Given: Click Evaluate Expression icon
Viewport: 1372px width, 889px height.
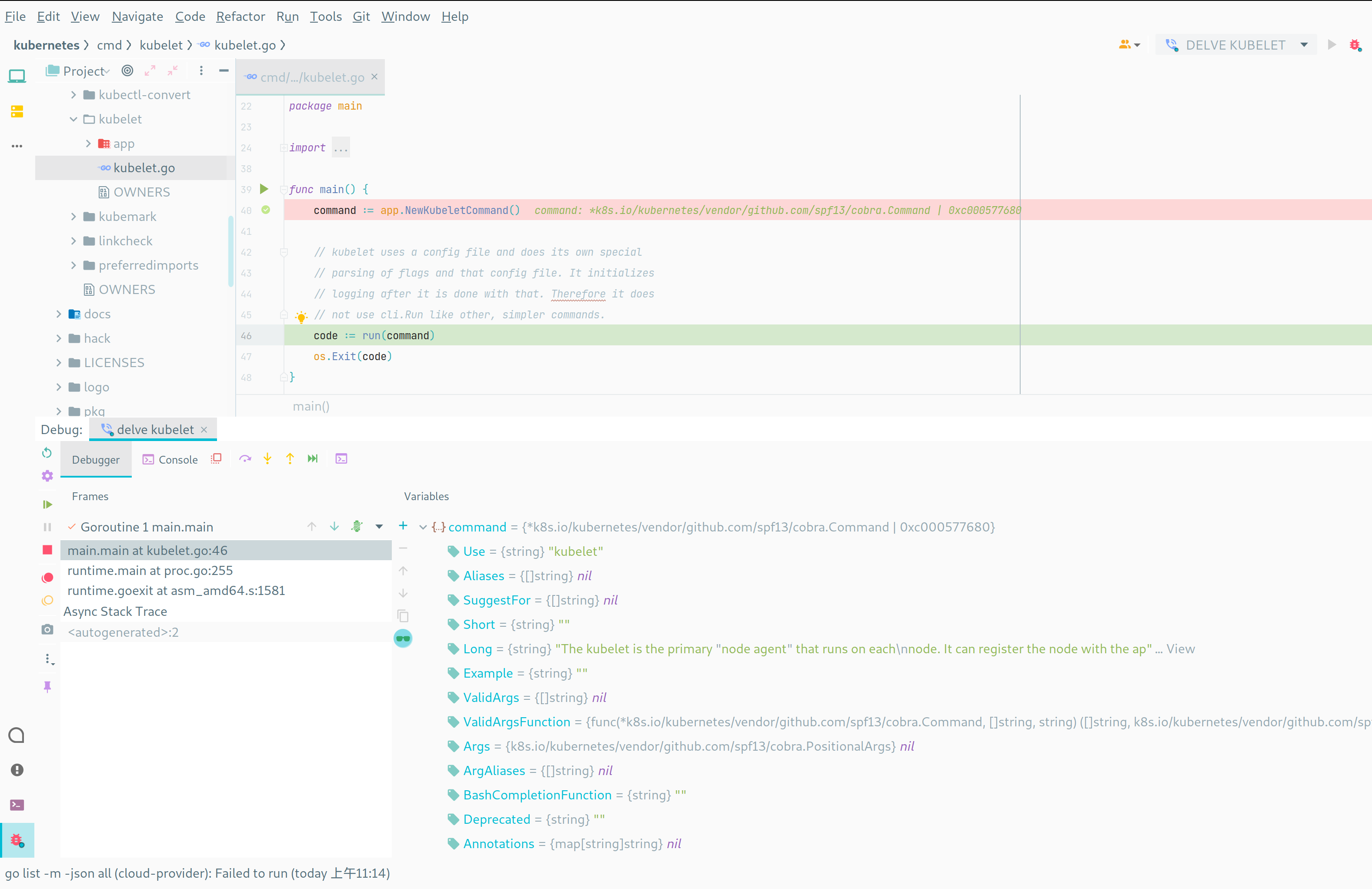Looking at the screenshot, I should 341,458.
